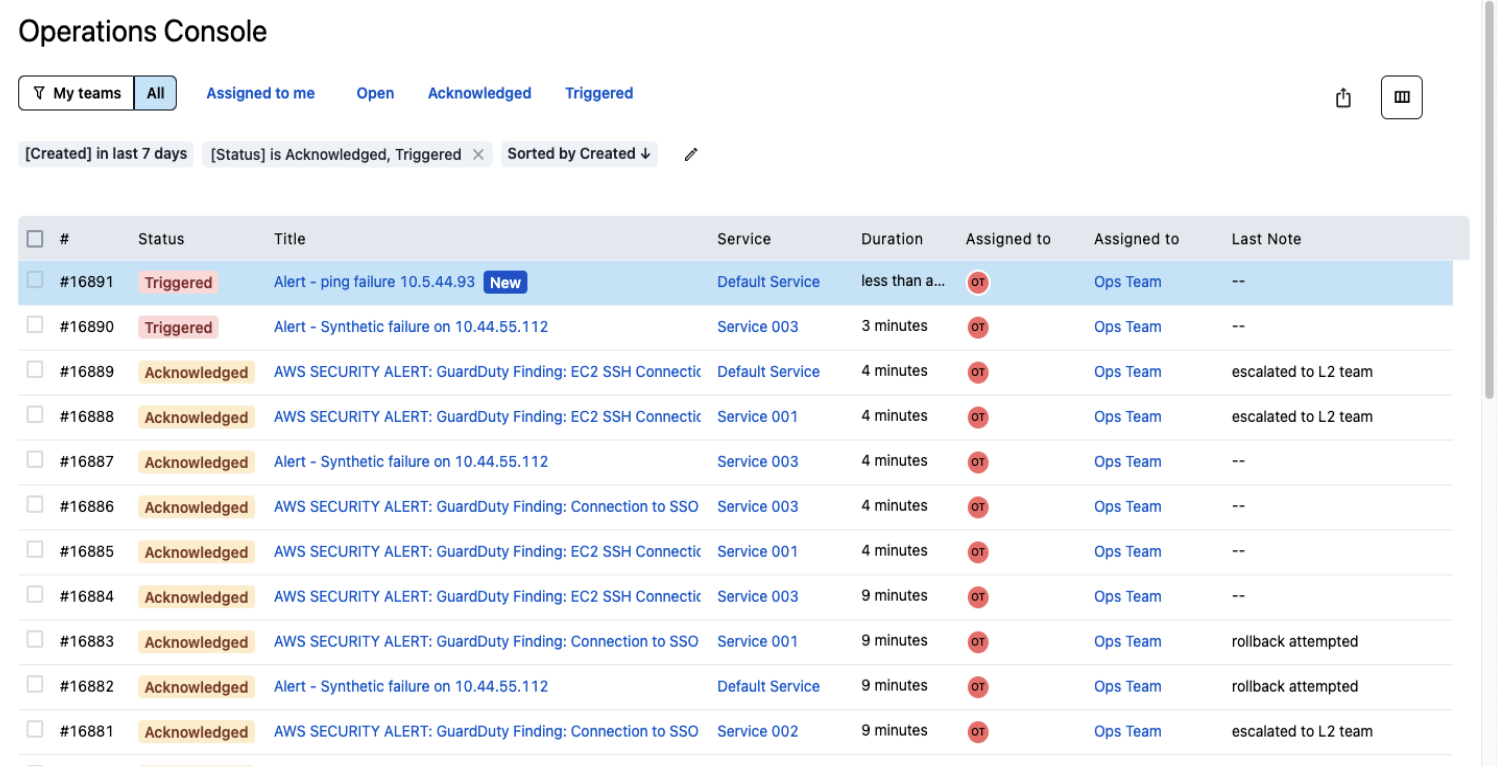Click the Triggered badge on #16890
Screen dimensions: 1506x768
pos(178,328)
